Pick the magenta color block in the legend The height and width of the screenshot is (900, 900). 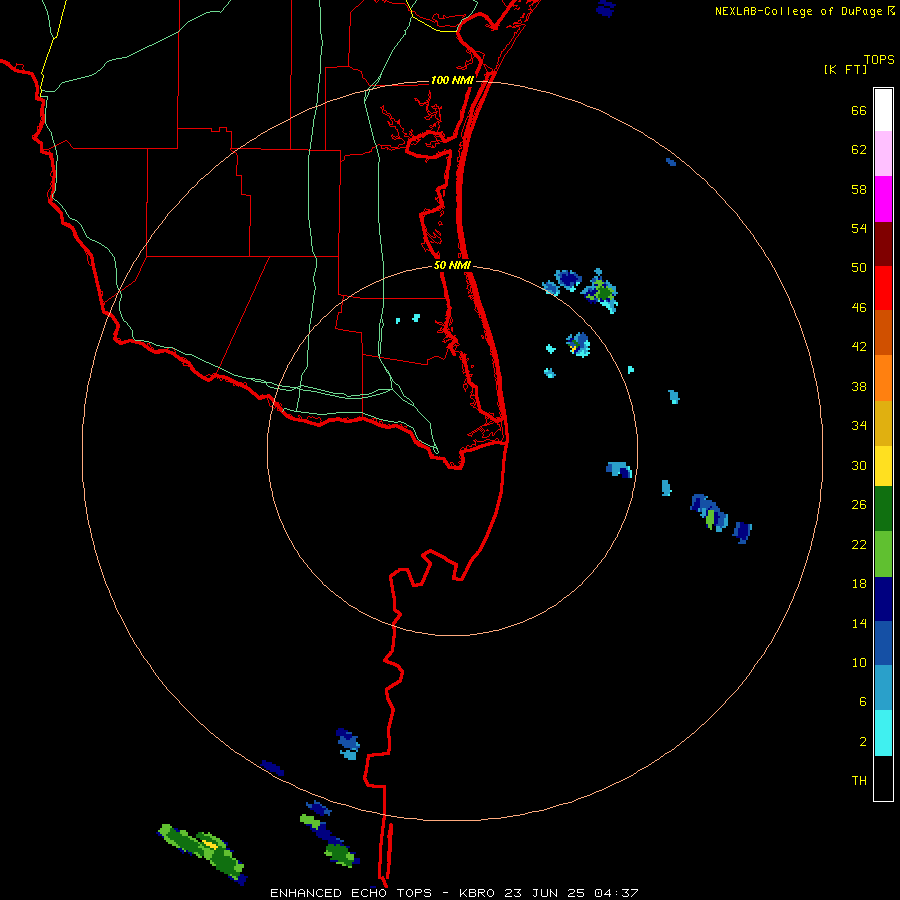point(883,199)
